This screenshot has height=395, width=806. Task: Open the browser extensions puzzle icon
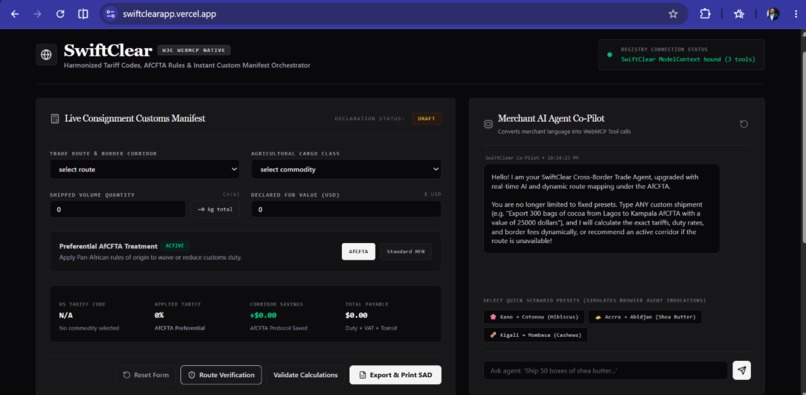coord(705,14)
